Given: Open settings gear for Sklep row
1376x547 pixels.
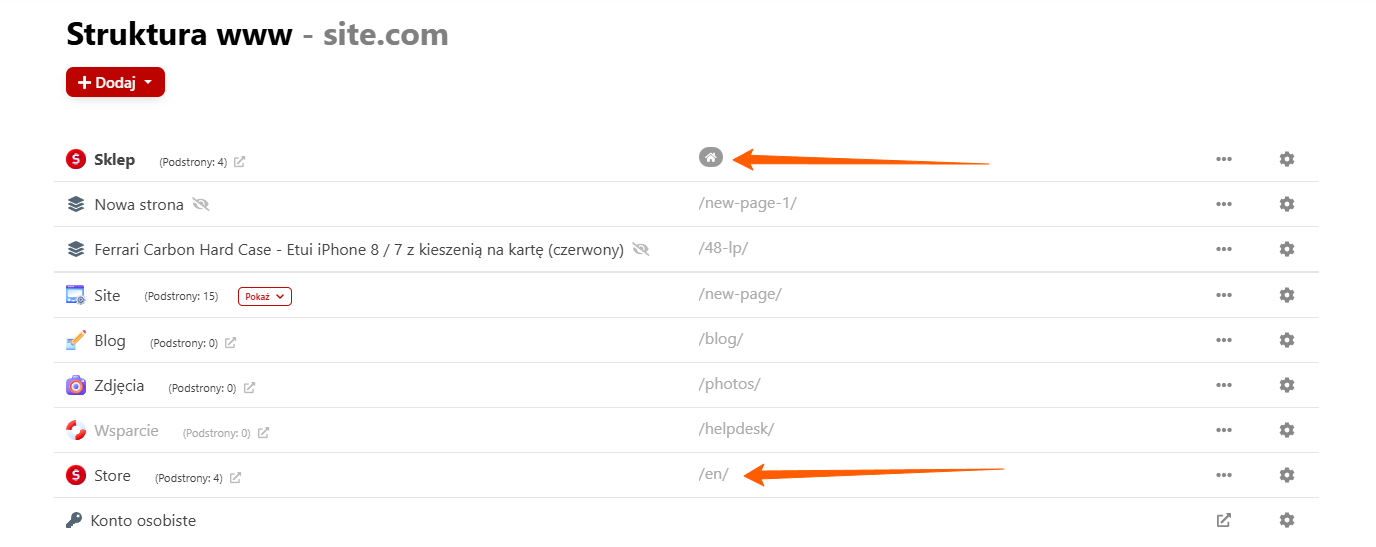Looking at the screenshot, I should click(x=1287, y=159).
